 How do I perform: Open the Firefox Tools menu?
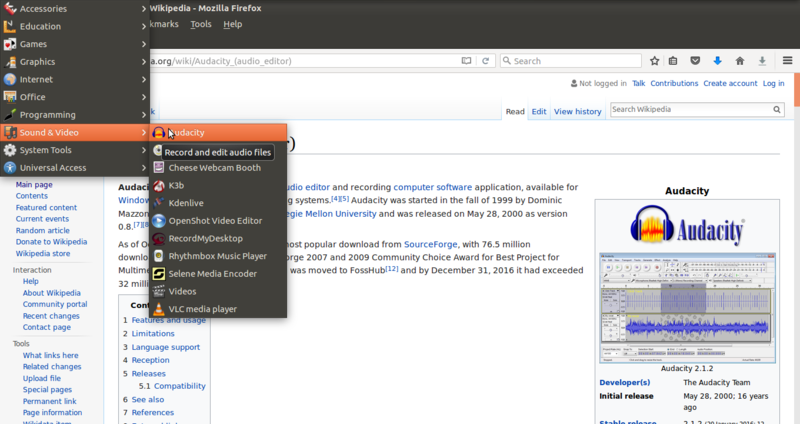(x=201, y=24)
